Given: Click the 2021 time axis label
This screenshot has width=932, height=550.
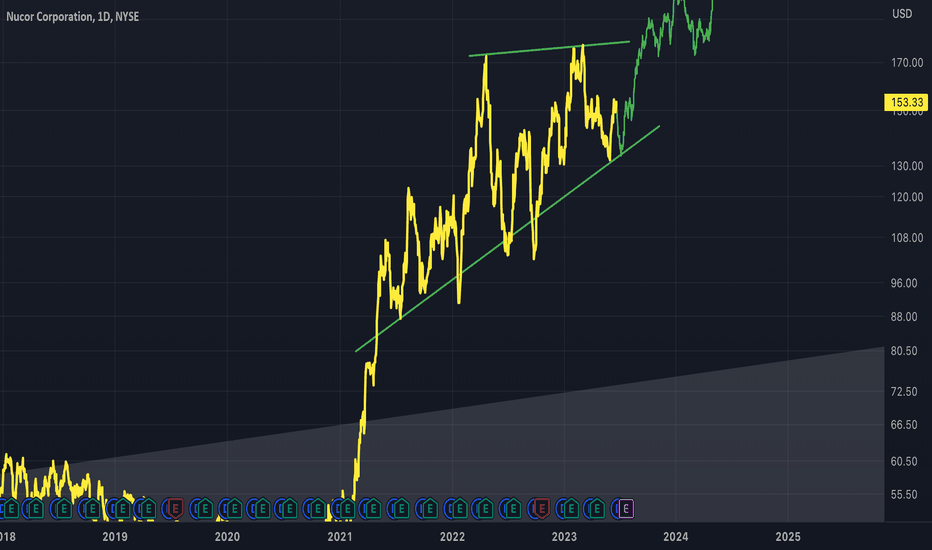Looking at the screenshot, I should (339, 537).
